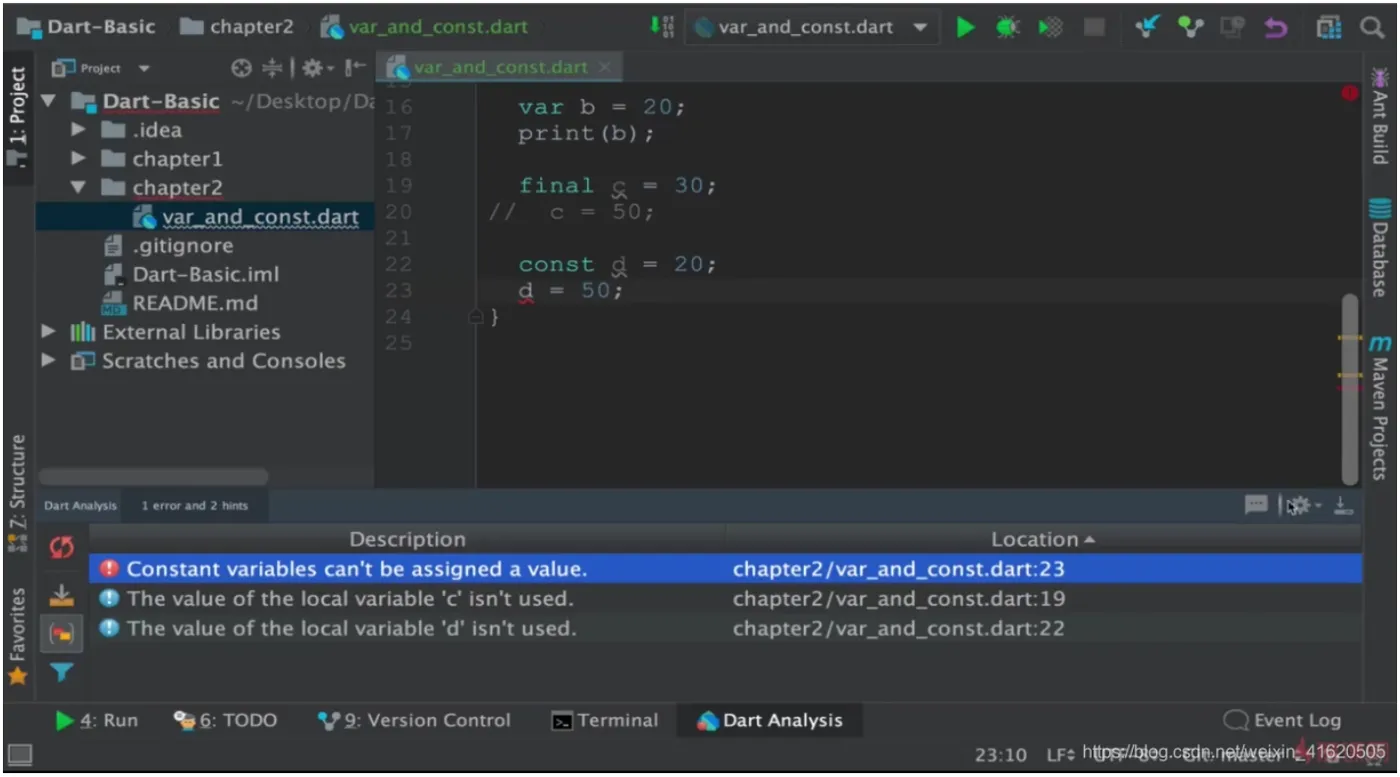Revert changes purple arrow icon
The width and height of the screenshot is (1400, 777).
1276,28
